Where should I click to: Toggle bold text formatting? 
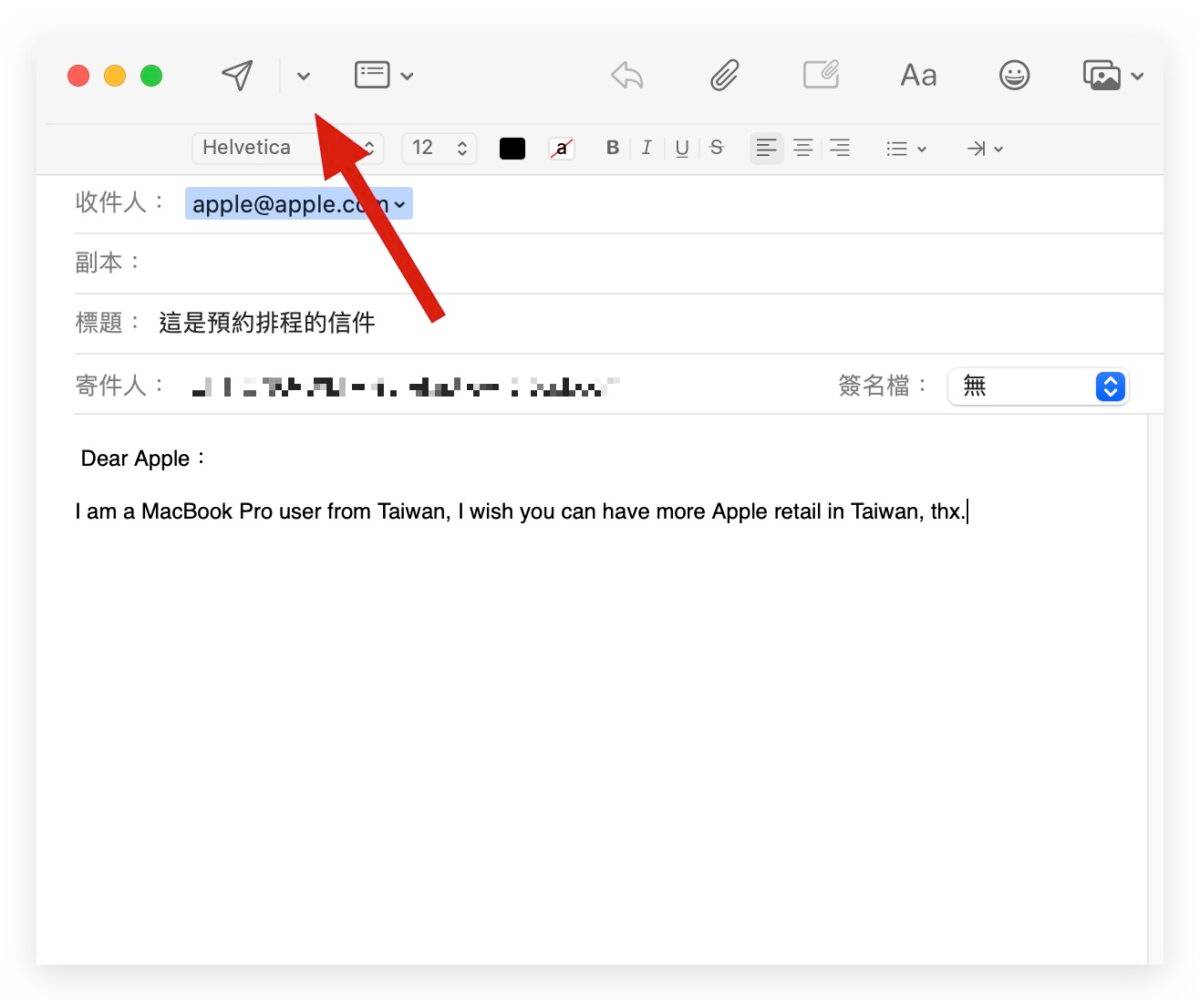coord(613,148)
